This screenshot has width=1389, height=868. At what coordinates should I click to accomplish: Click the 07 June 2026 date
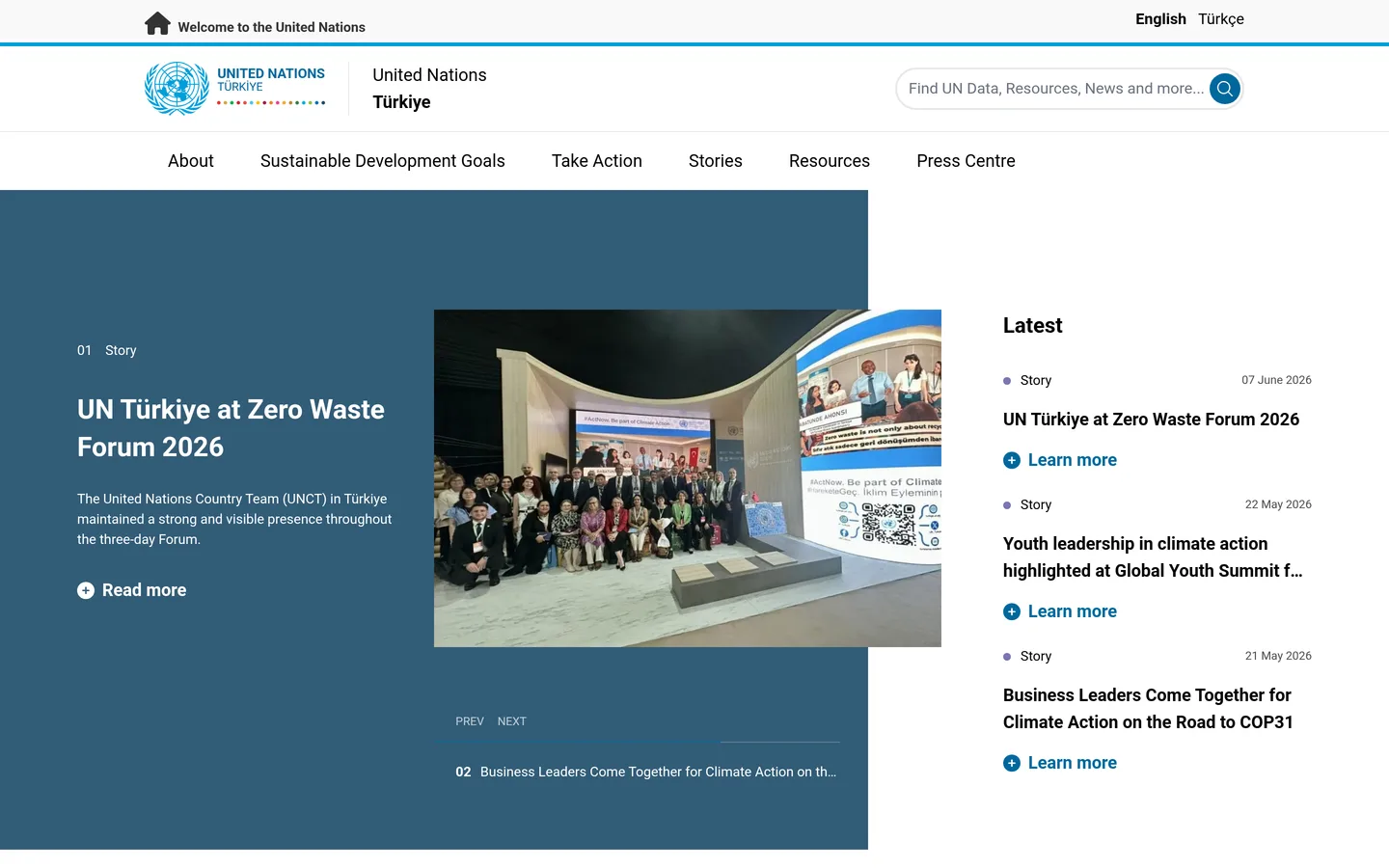pos(1276,380)
